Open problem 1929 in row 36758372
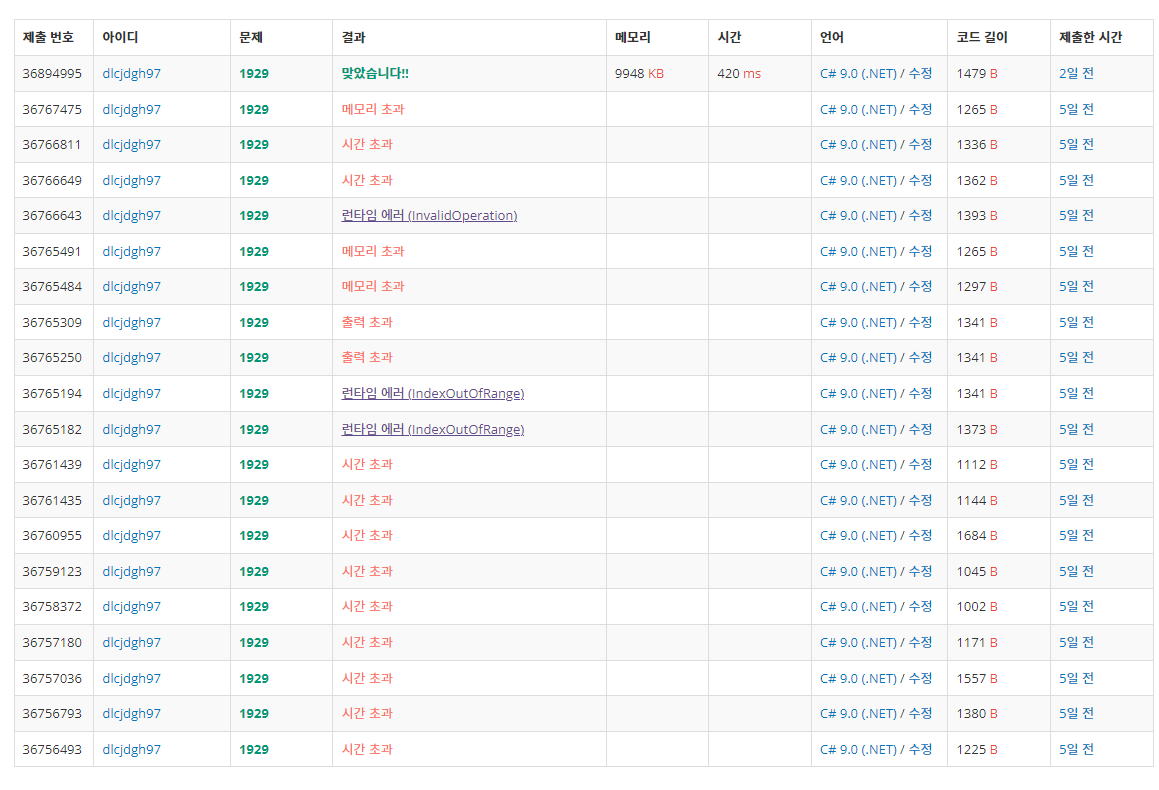1159x790 pixels. point(254,606)
